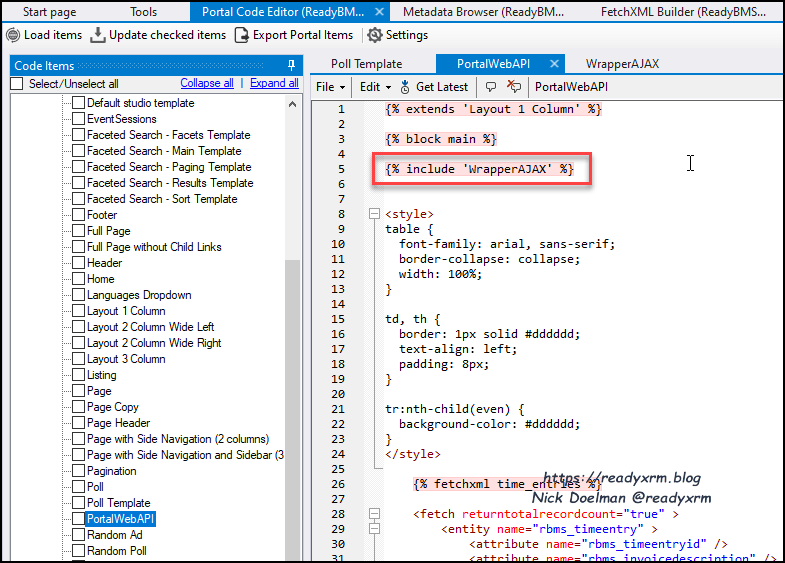Enable the Footer template checkbox

pos(78,215)
